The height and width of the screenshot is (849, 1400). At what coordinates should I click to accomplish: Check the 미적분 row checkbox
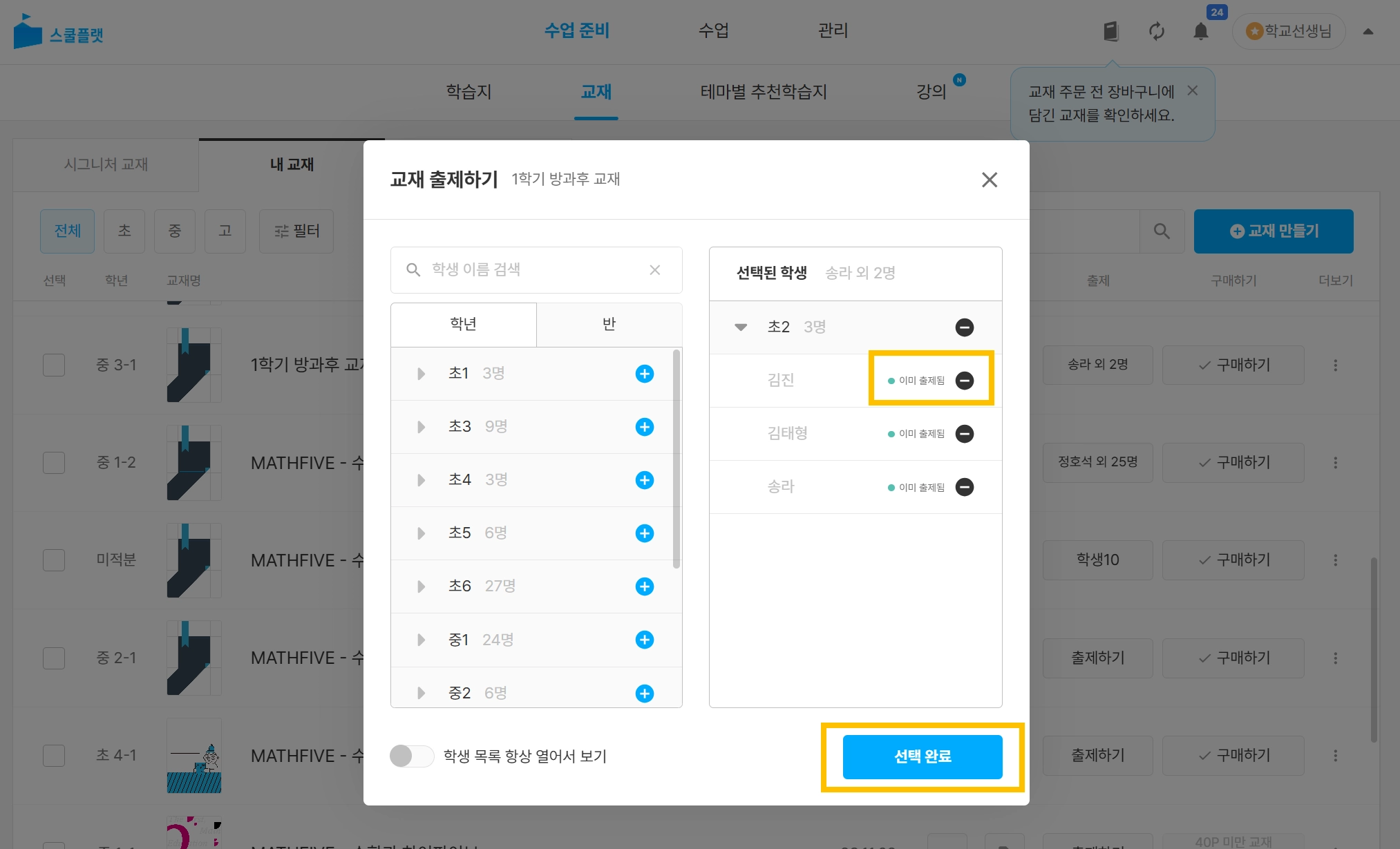54,560
